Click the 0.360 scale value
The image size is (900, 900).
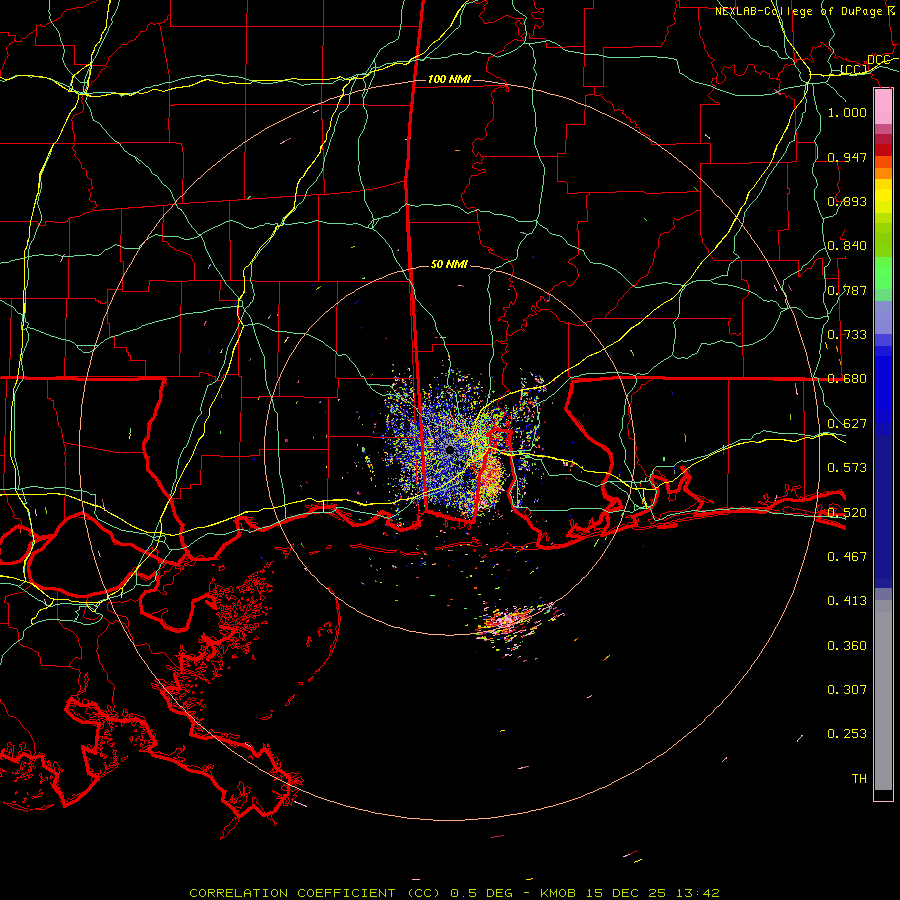pos(847,645)
